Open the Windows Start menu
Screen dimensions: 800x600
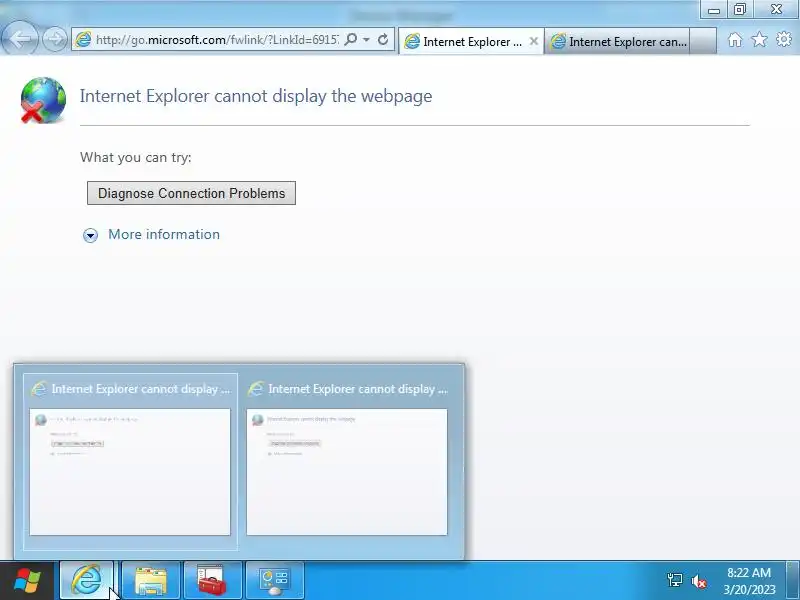tap(27, 581)
